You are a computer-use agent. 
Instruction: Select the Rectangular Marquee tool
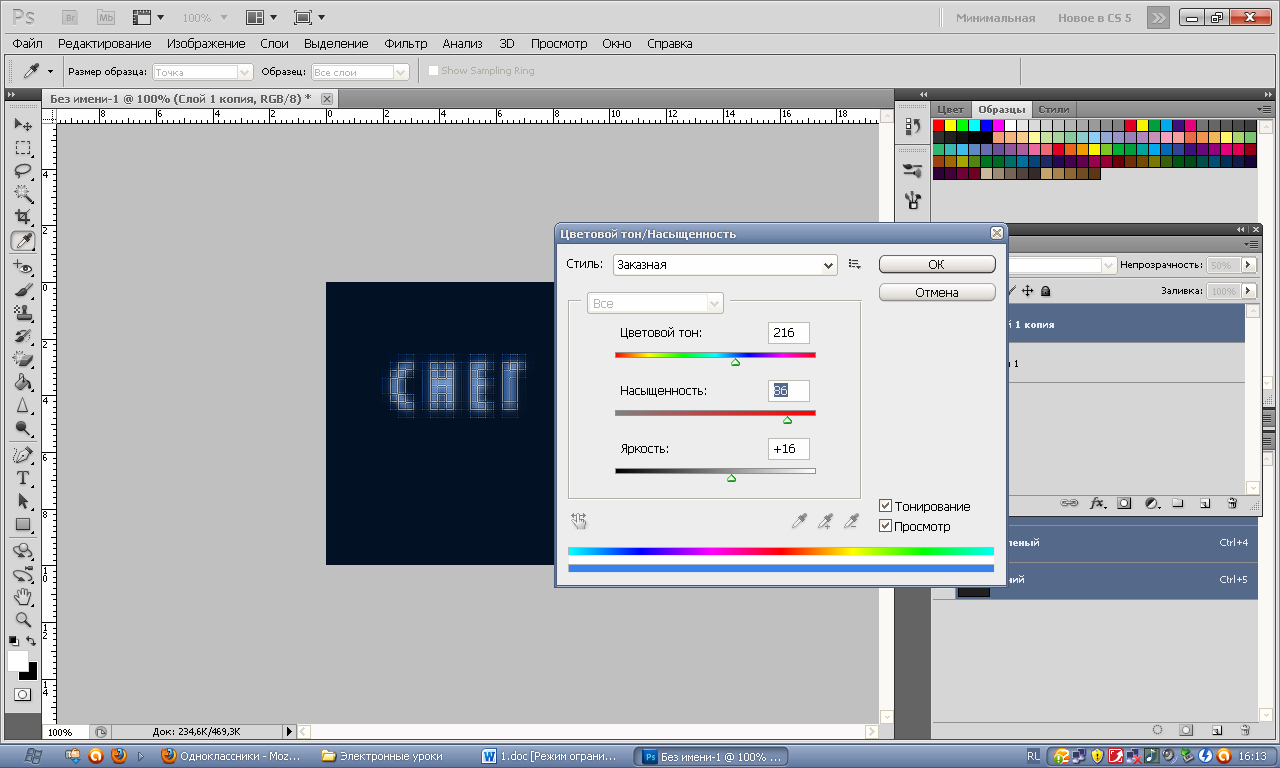(23, 148)
